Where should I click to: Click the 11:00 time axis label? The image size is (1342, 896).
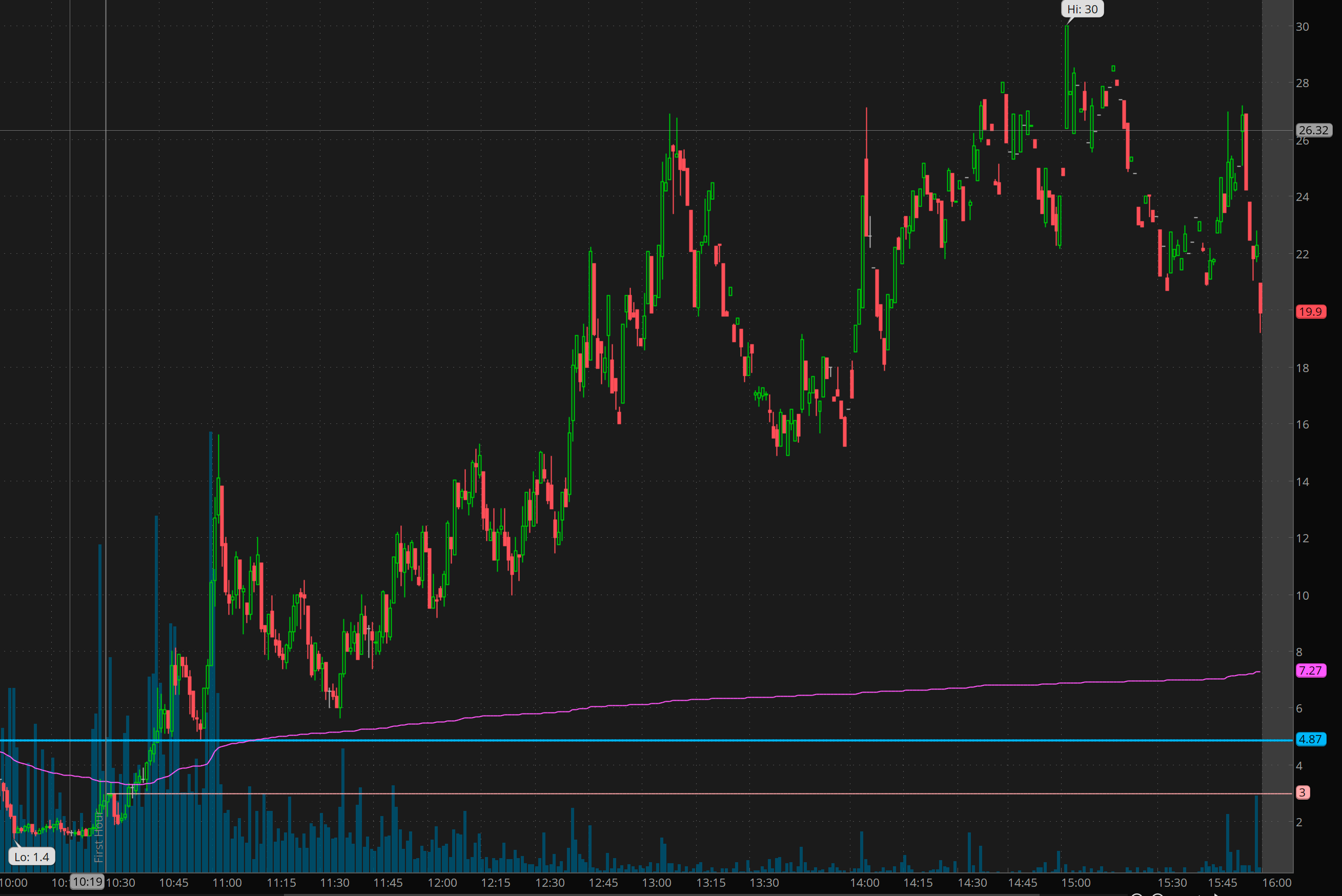(227, 883)
